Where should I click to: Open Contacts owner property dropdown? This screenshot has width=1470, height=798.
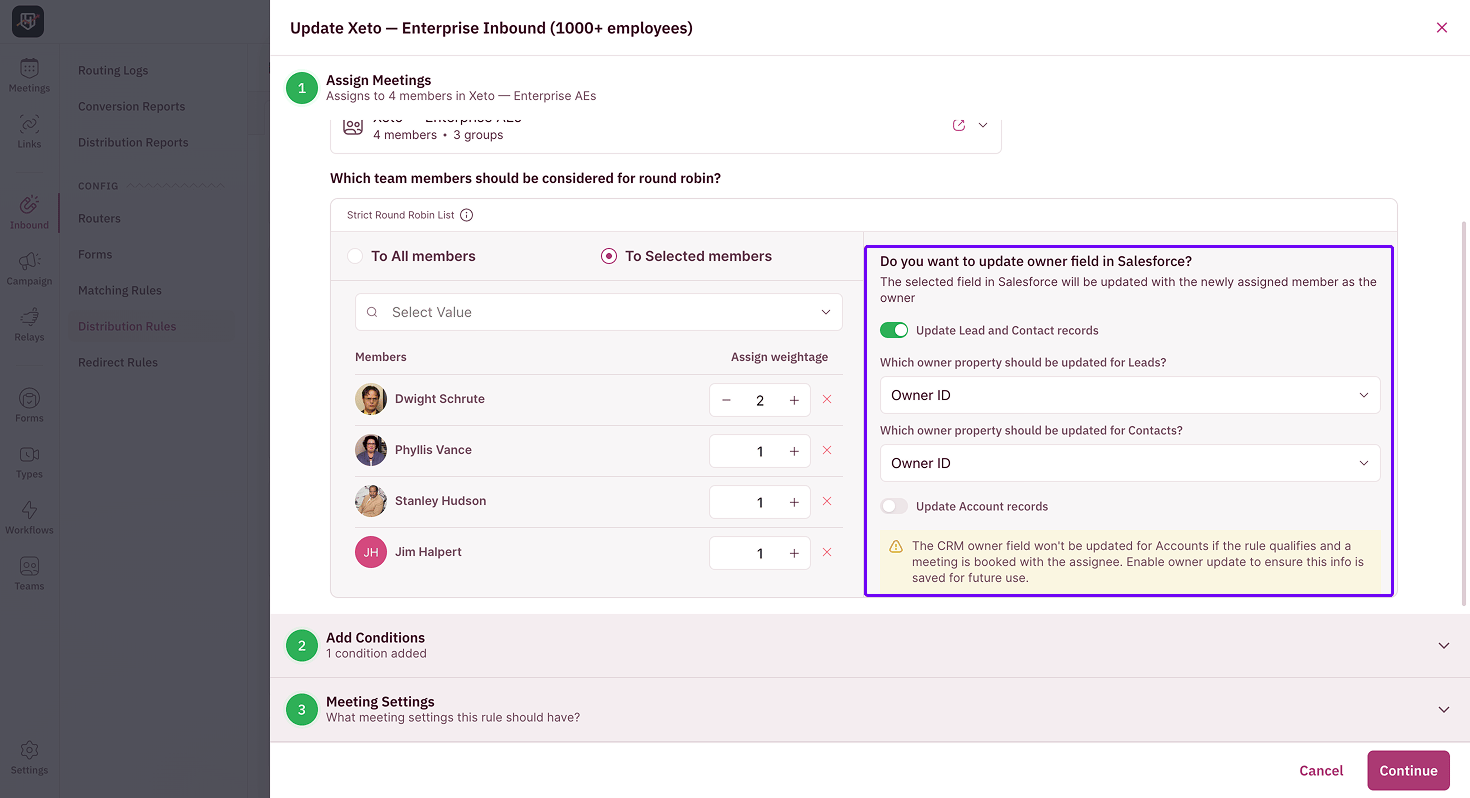(1130, 463)
